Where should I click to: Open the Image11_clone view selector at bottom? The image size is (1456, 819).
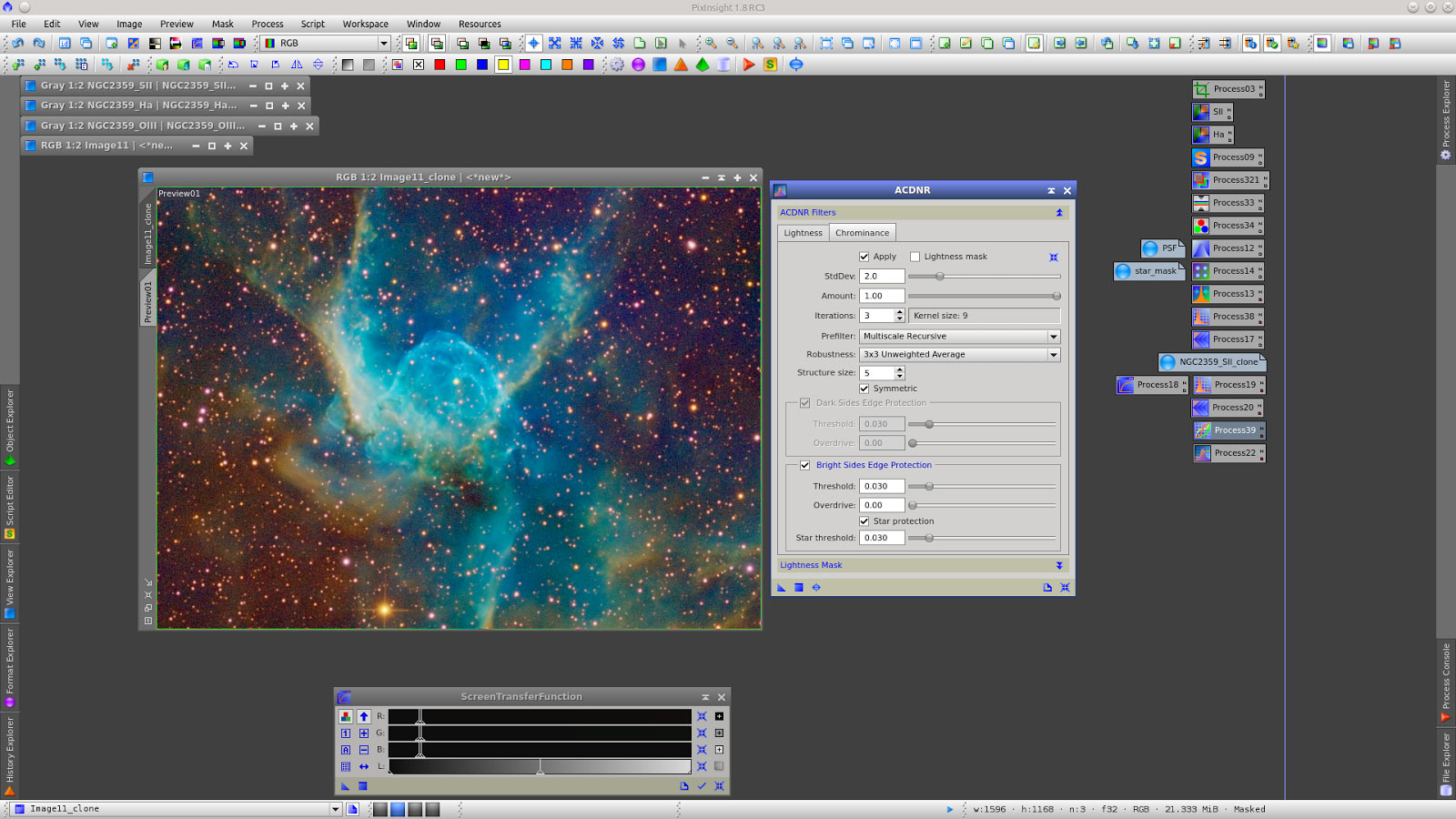177,809
